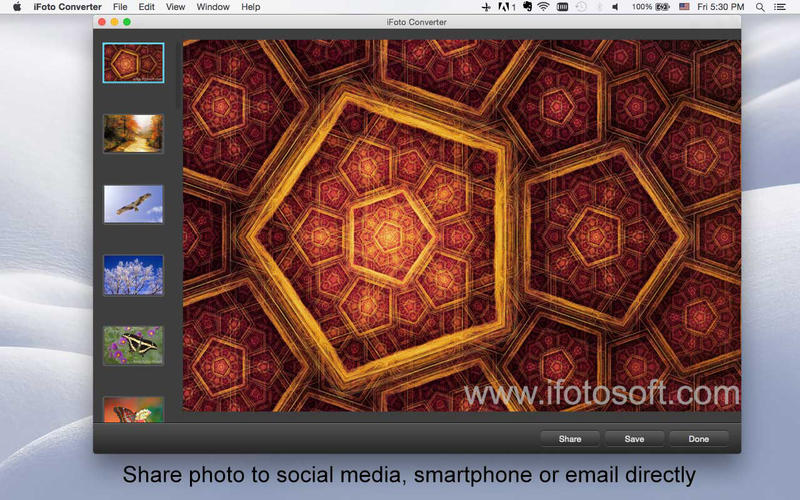Select the butterfly on purple flowers thumbnail
Image resolution: width=800 pixels, height=500 pixels.
133,345
